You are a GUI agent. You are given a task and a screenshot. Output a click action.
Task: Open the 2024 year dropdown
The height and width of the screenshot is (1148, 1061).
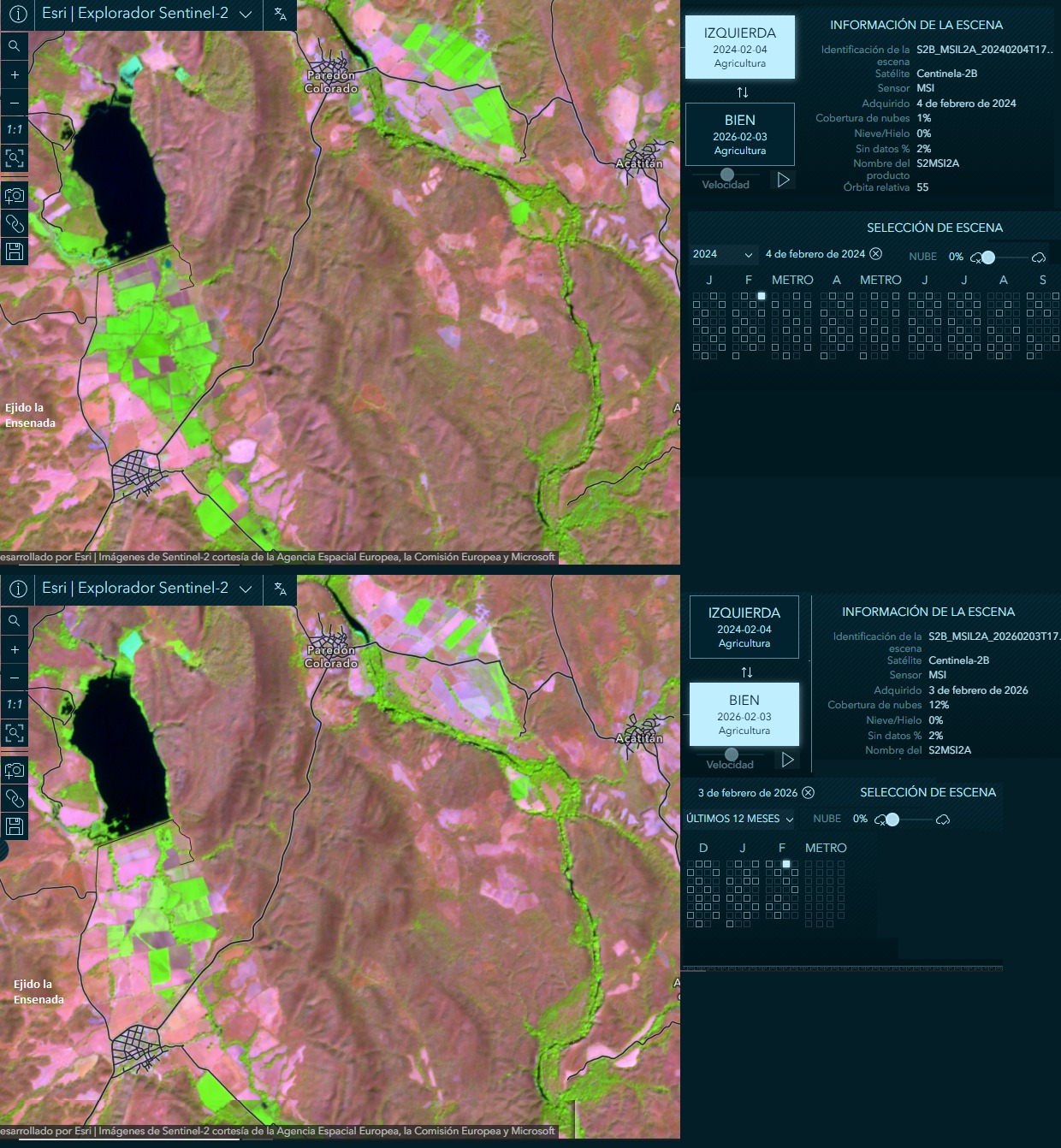click(723, 255)
